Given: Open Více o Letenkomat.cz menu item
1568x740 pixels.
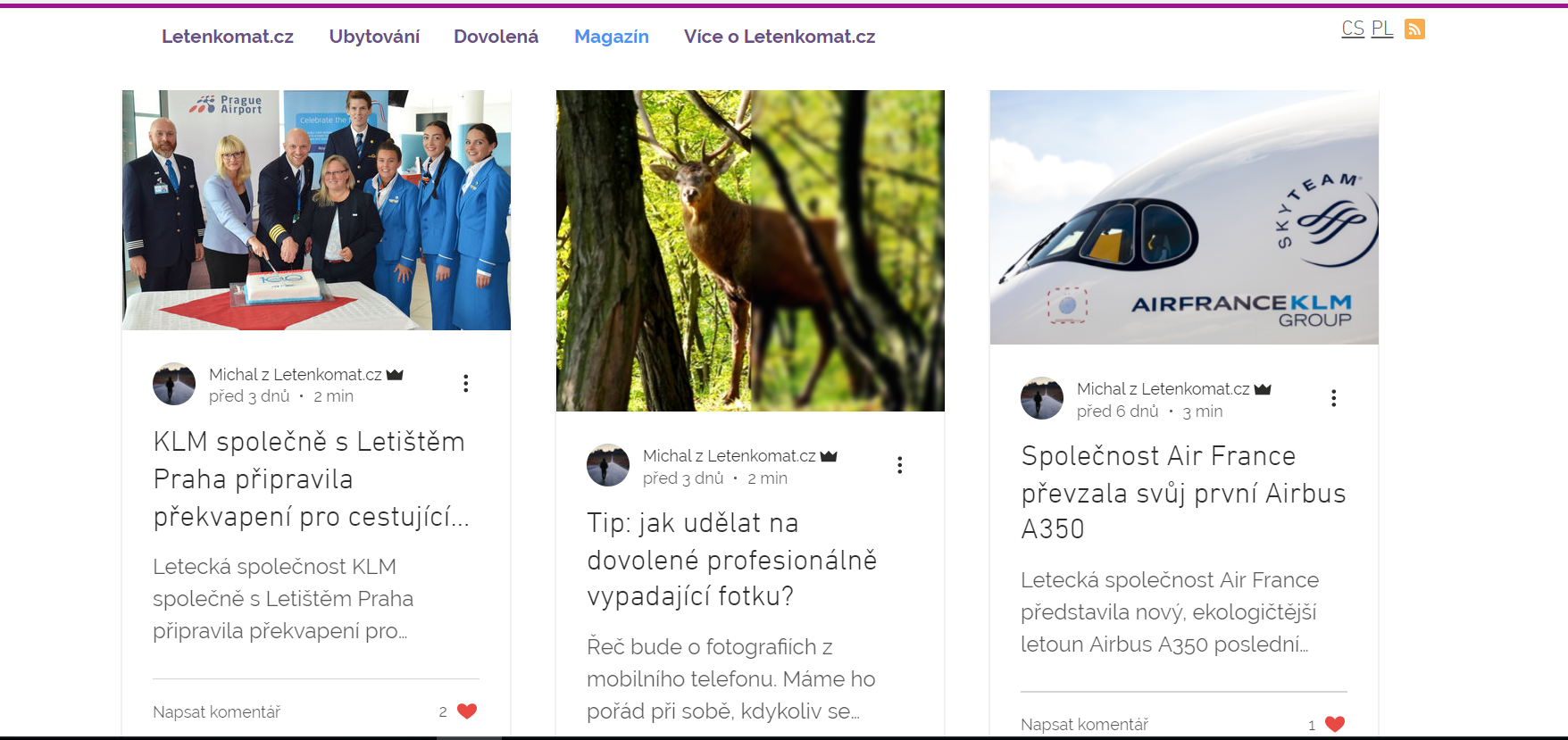Looking at the screenshot, I should [780, 37].
